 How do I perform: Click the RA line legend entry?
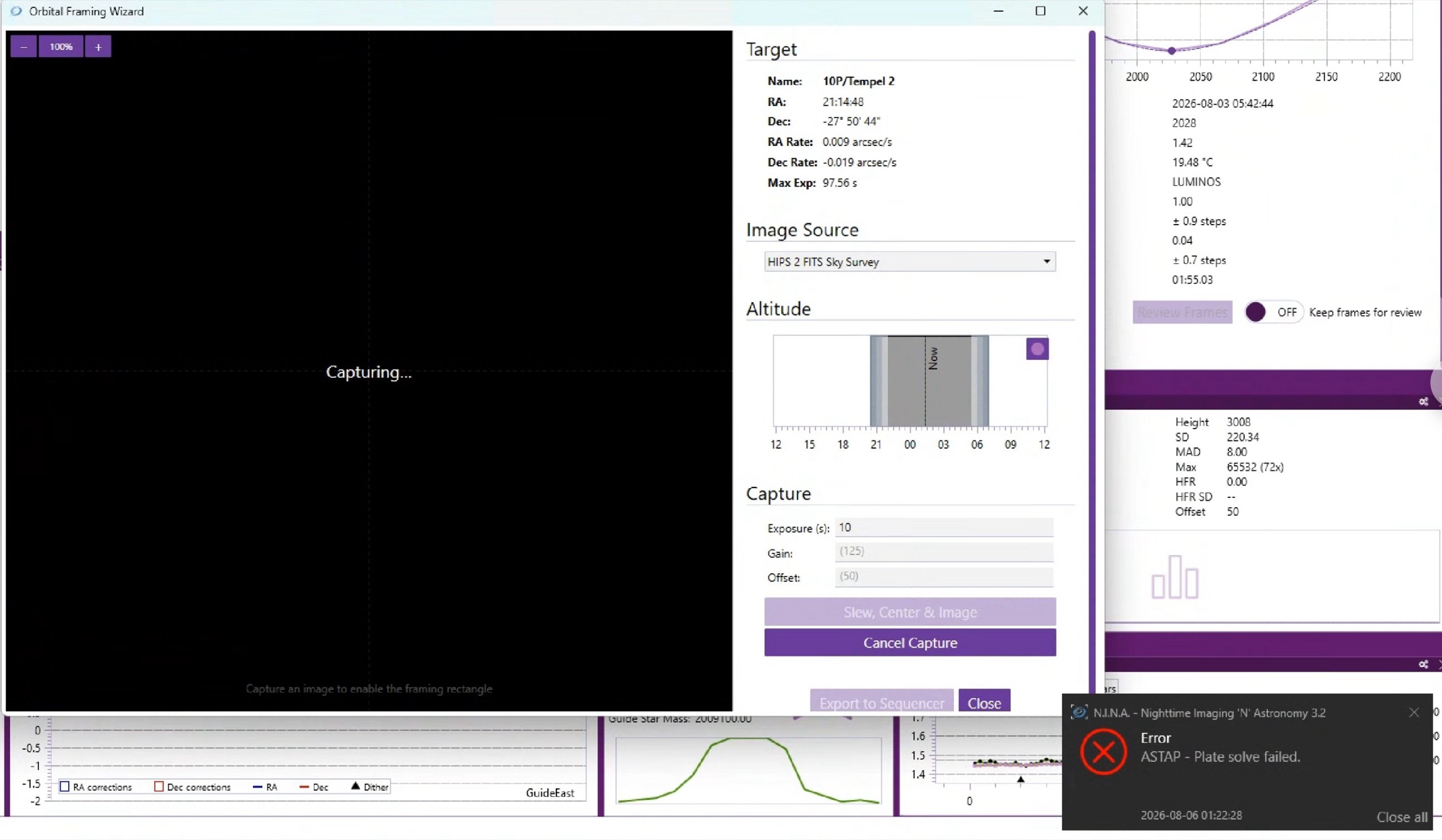click(265, 787)
